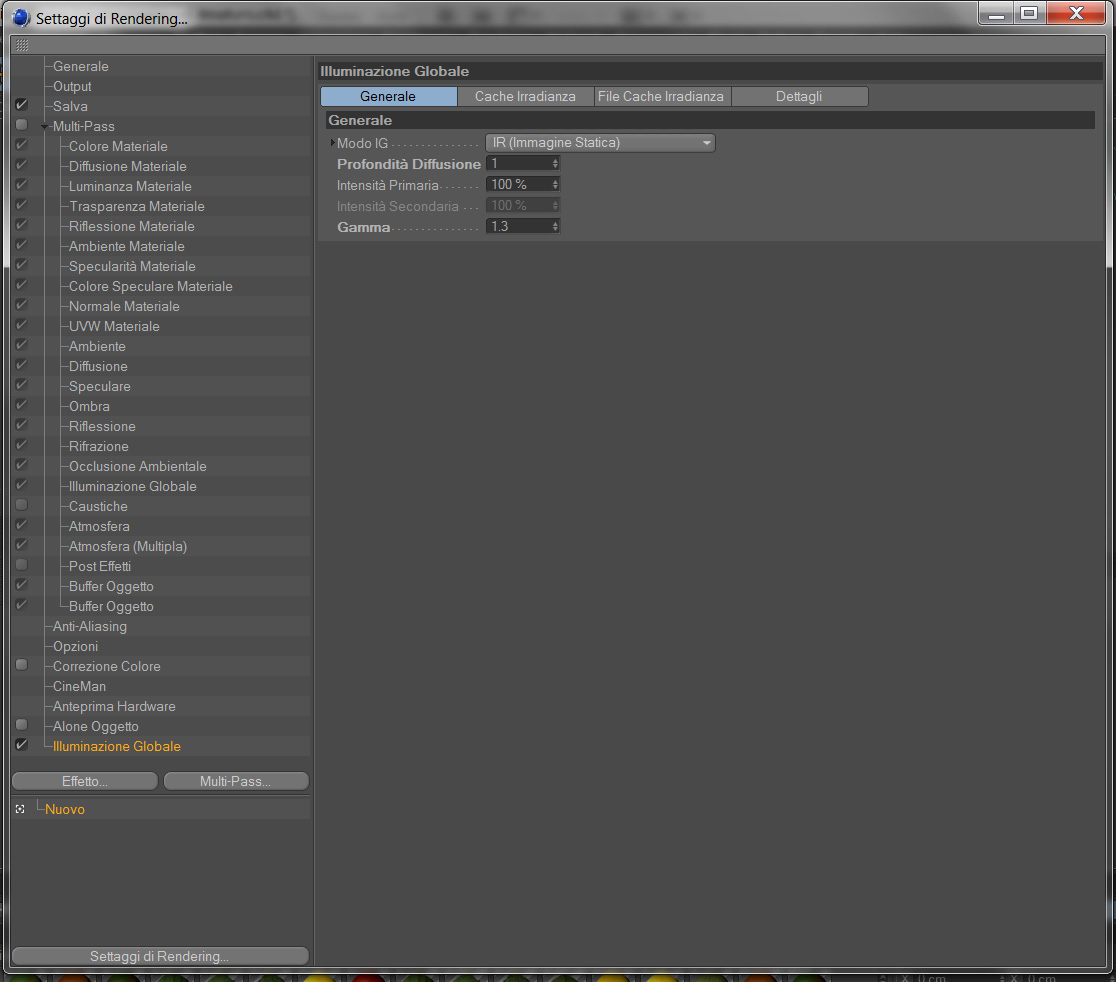Collapse the Multi-Pass tree node
The image size is (1116, 982).
tap(45, 127)
